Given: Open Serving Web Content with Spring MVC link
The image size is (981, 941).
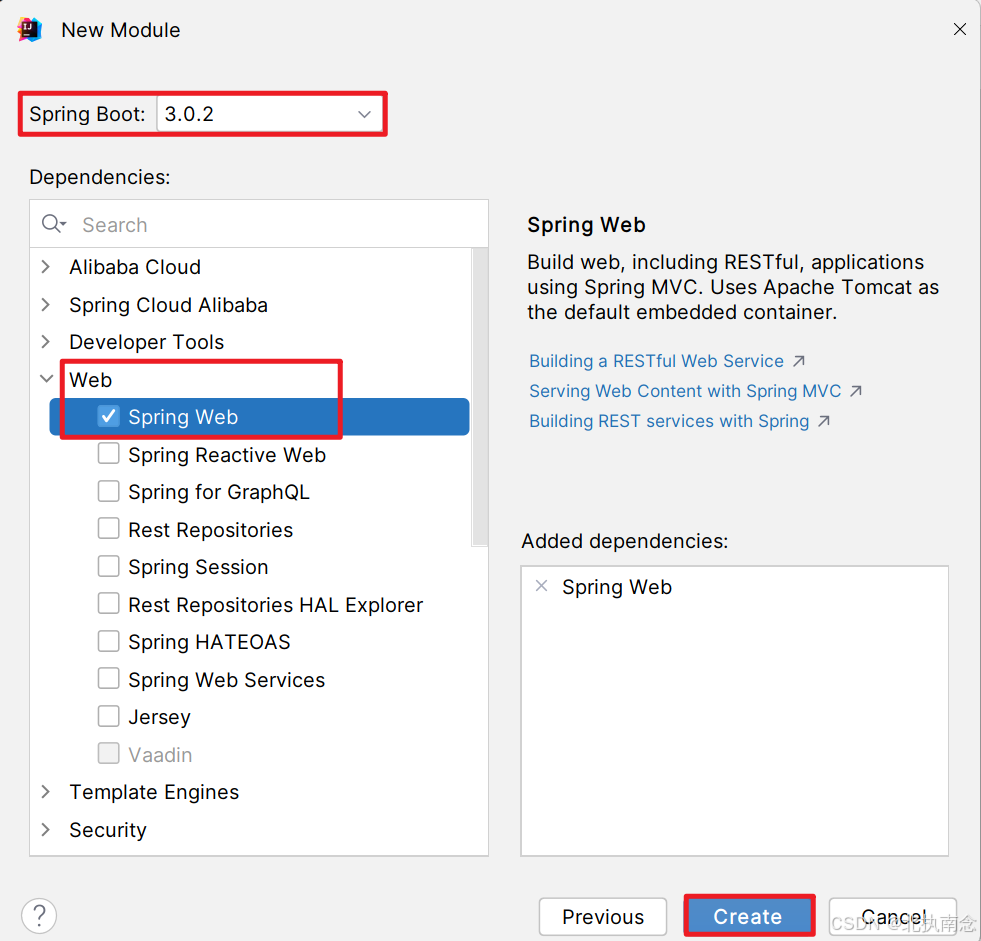Looking at the screenshot, I should 685,391.
